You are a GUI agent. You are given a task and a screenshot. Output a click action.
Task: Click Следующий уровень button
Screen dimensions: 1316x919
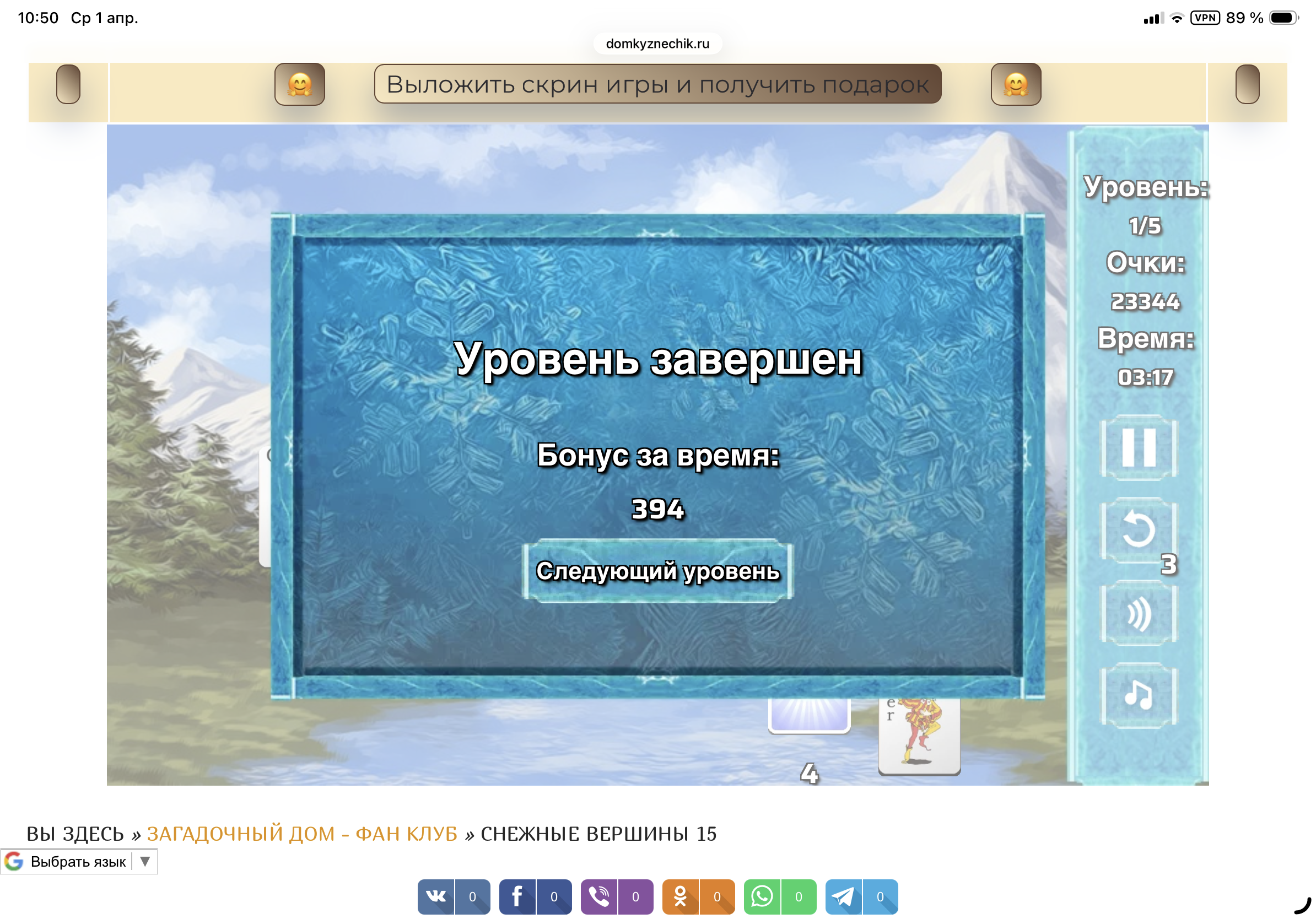(657, 571)
